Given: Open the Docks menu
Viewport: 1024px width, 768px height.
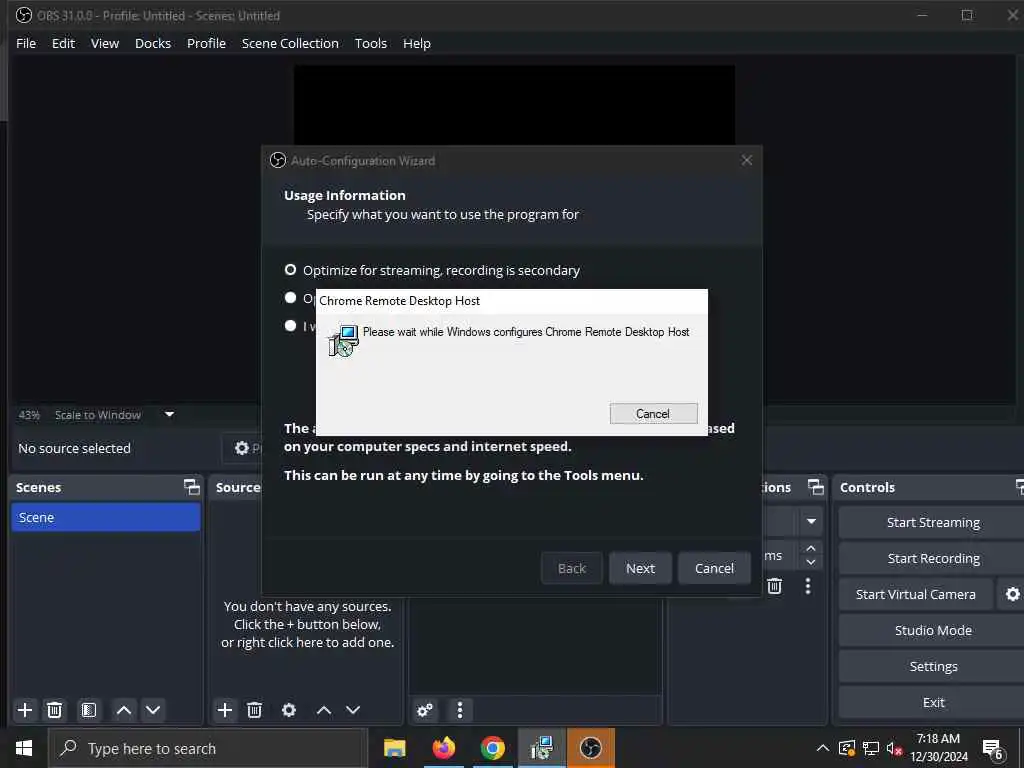Looking at the screenshot, I should tap(153, 43).
